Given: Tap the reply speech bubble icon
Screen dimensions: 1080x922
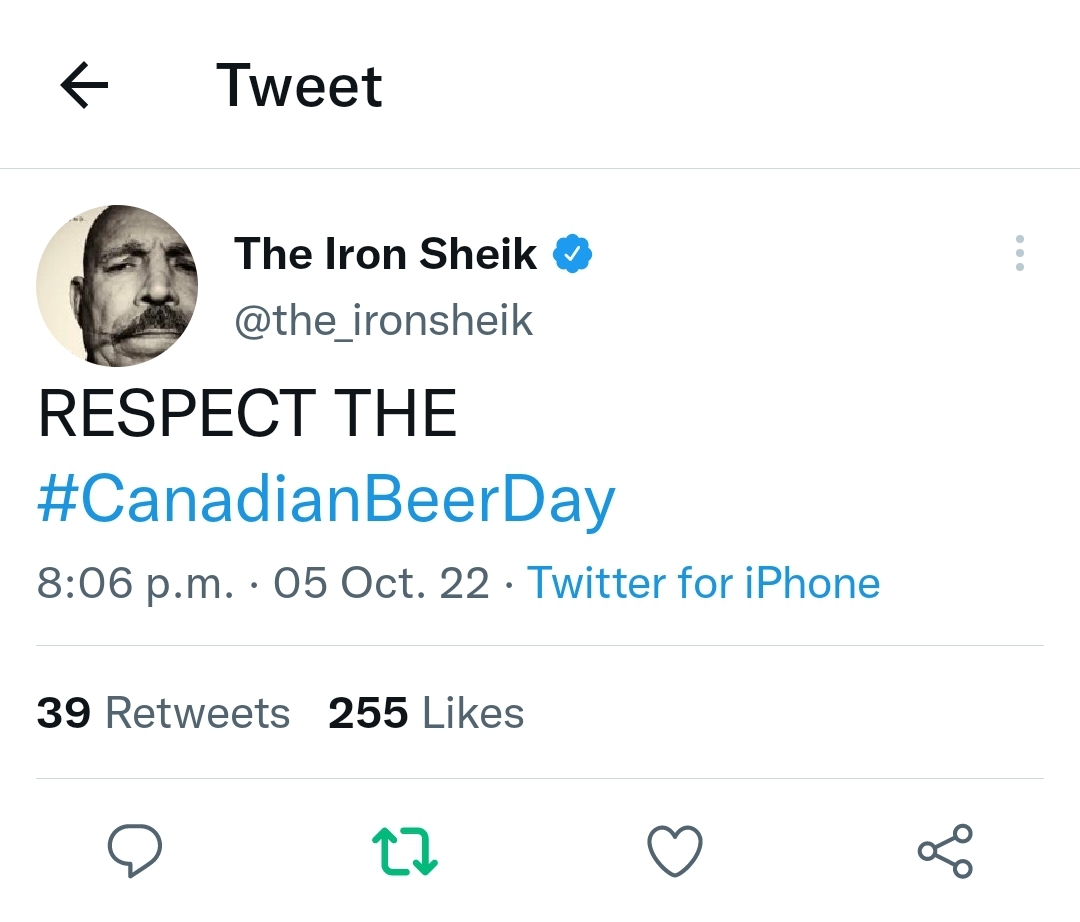Looking at the screenshot, I should [x=135, y=851].
